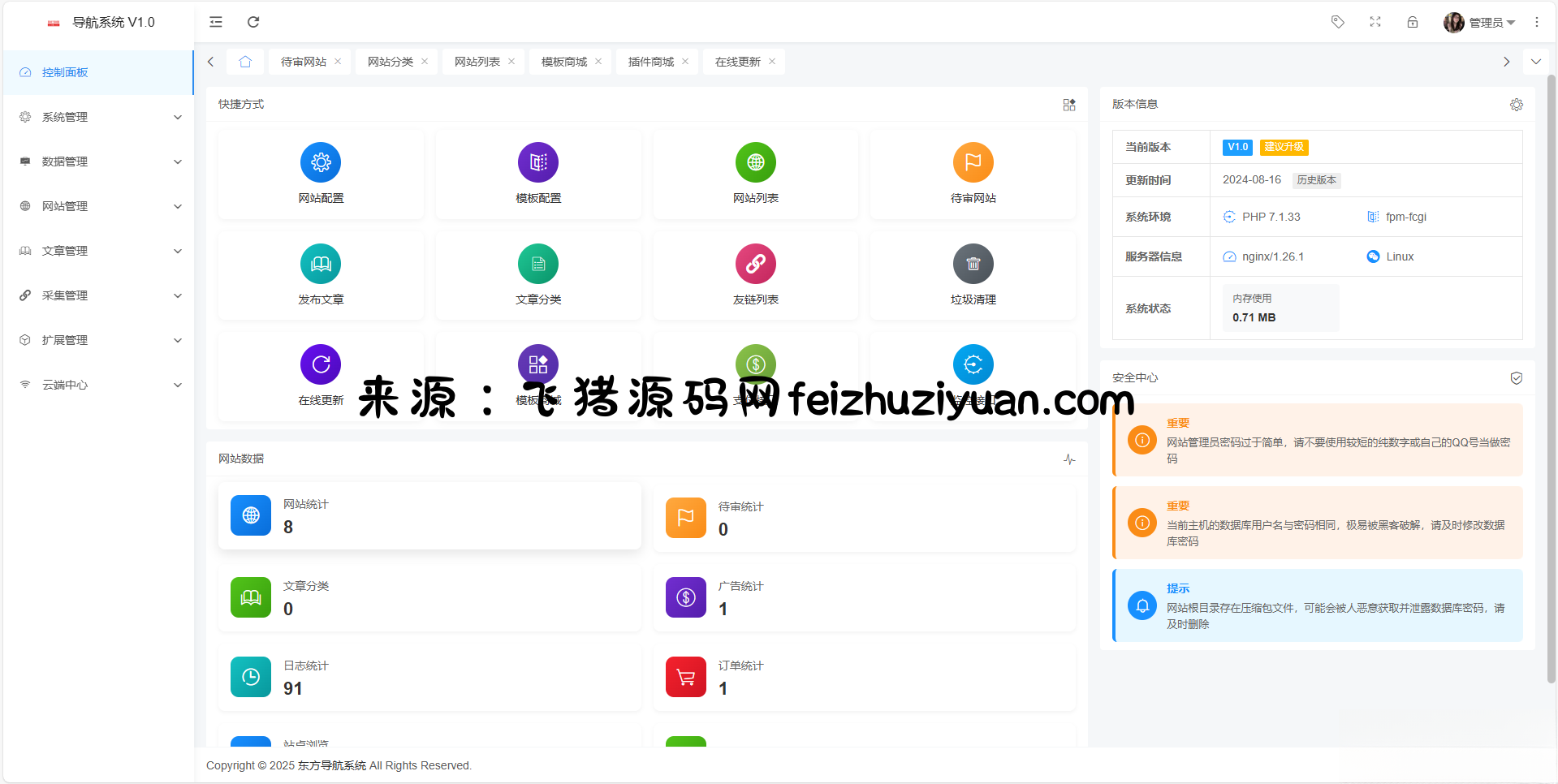Open the 订单统计 data card
1558x784 pixels.
[865, 678]
